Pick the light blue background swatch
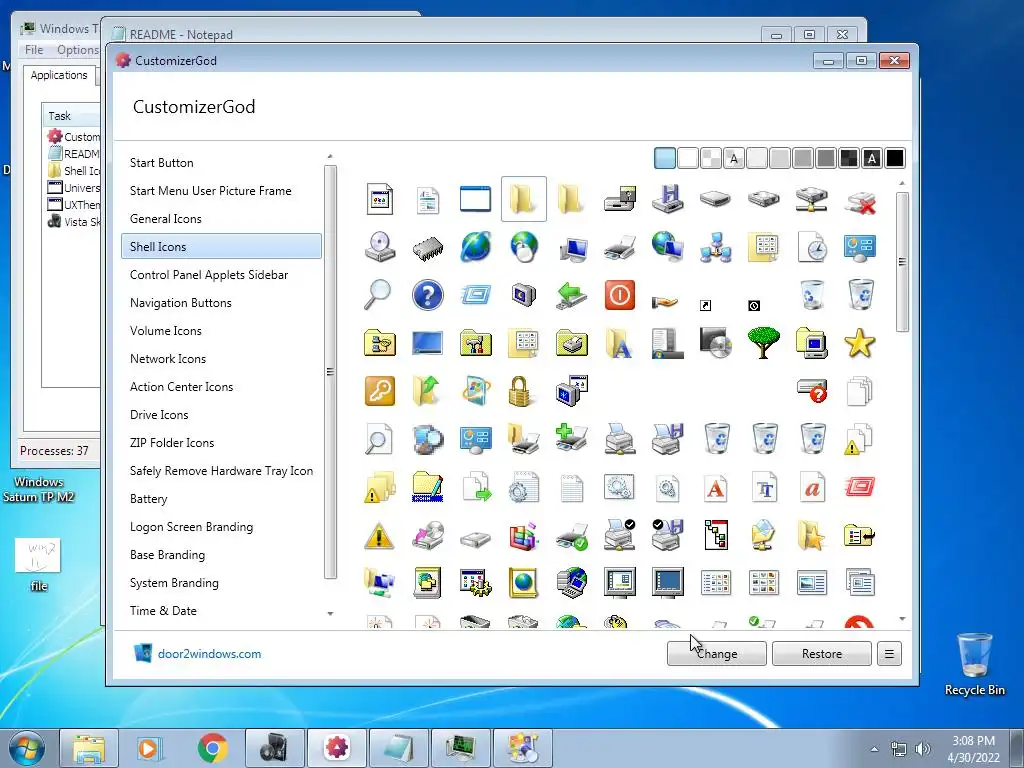Screen dimensions: 1024x768 pos(665,158)
